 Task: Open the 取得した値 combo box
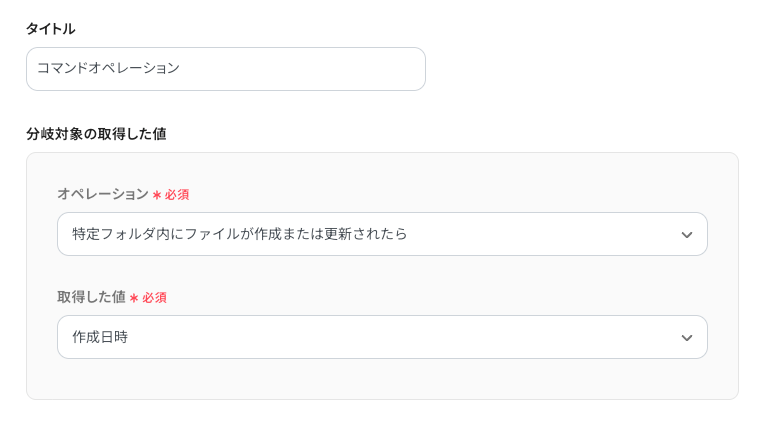[382, 337]
